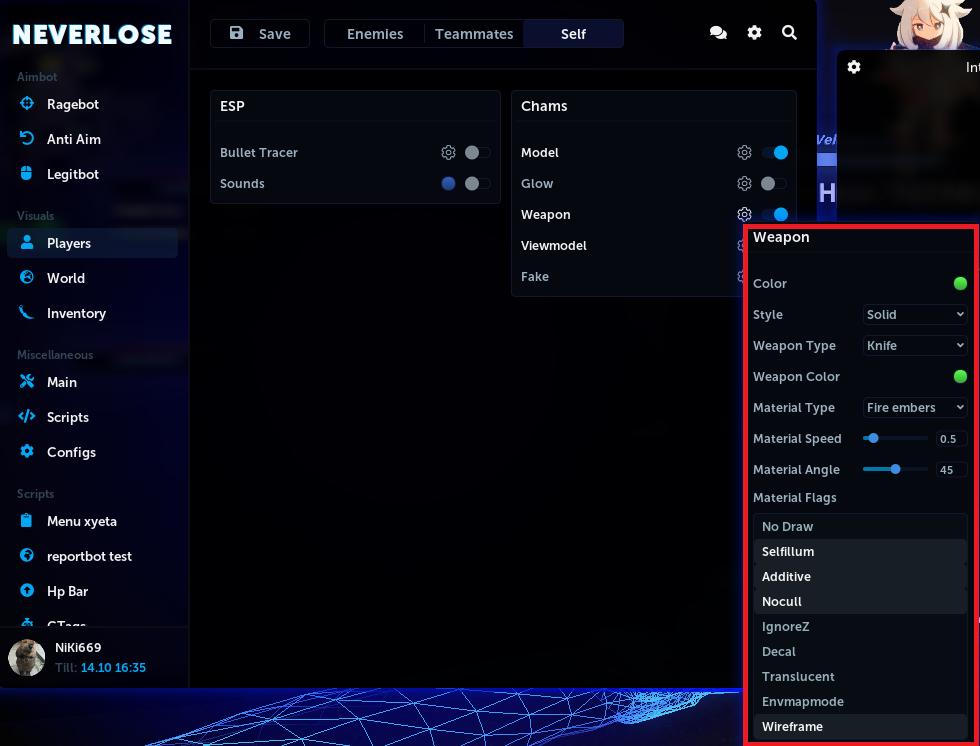Screen dimensions: 980x746
Task: Open the Style dropdown showing Solid
Action: [914, 315]
